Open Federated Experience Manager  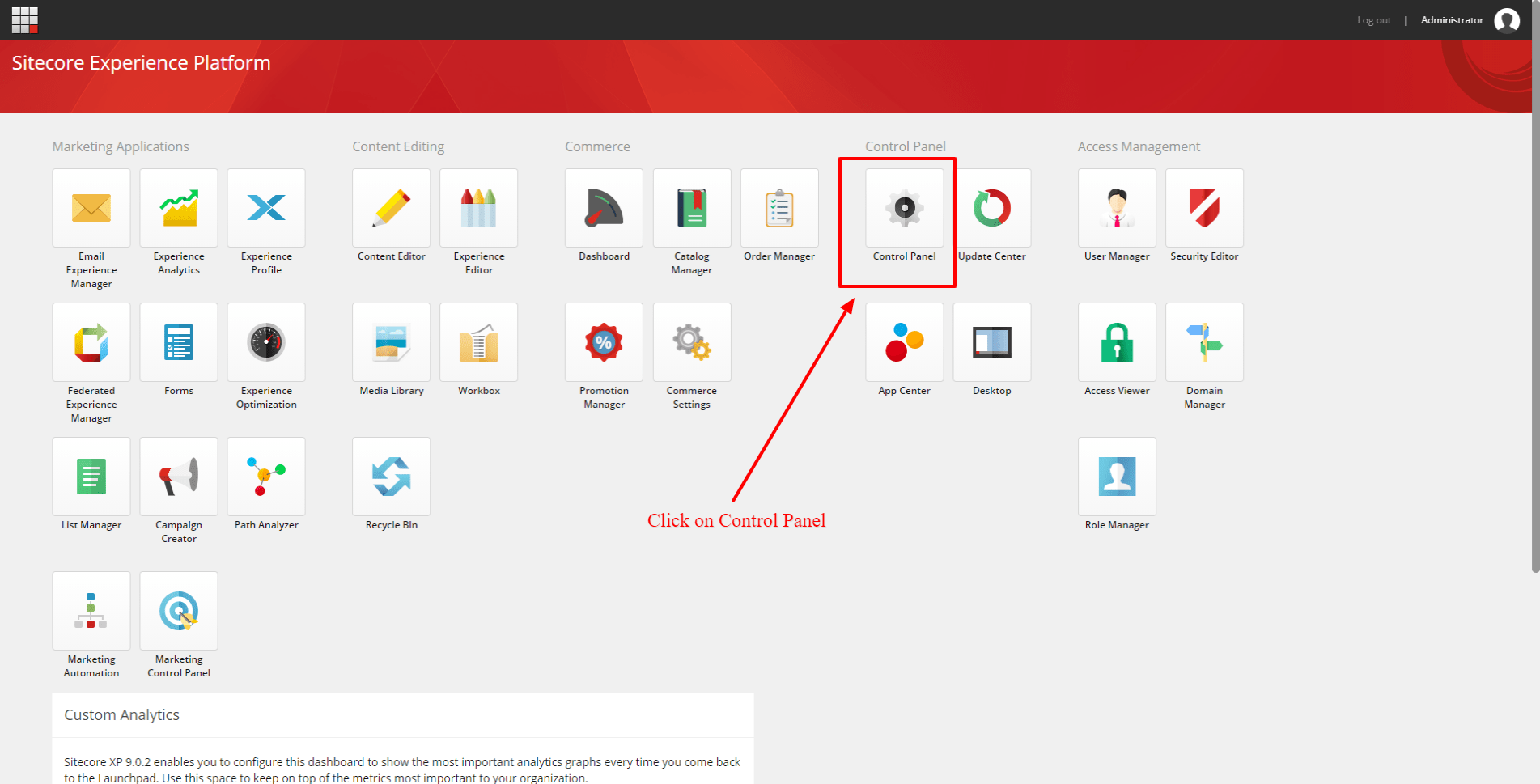pyautogui.click(x=91, y=342)
